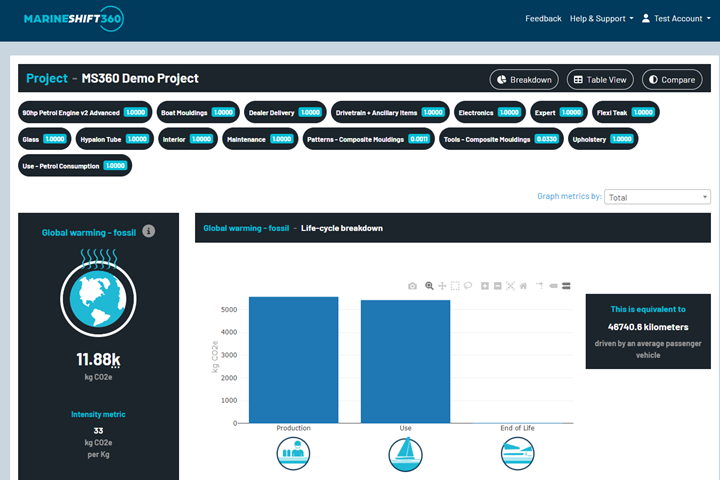
Task: Click the Use bar in chart
Action: (405, 361)
